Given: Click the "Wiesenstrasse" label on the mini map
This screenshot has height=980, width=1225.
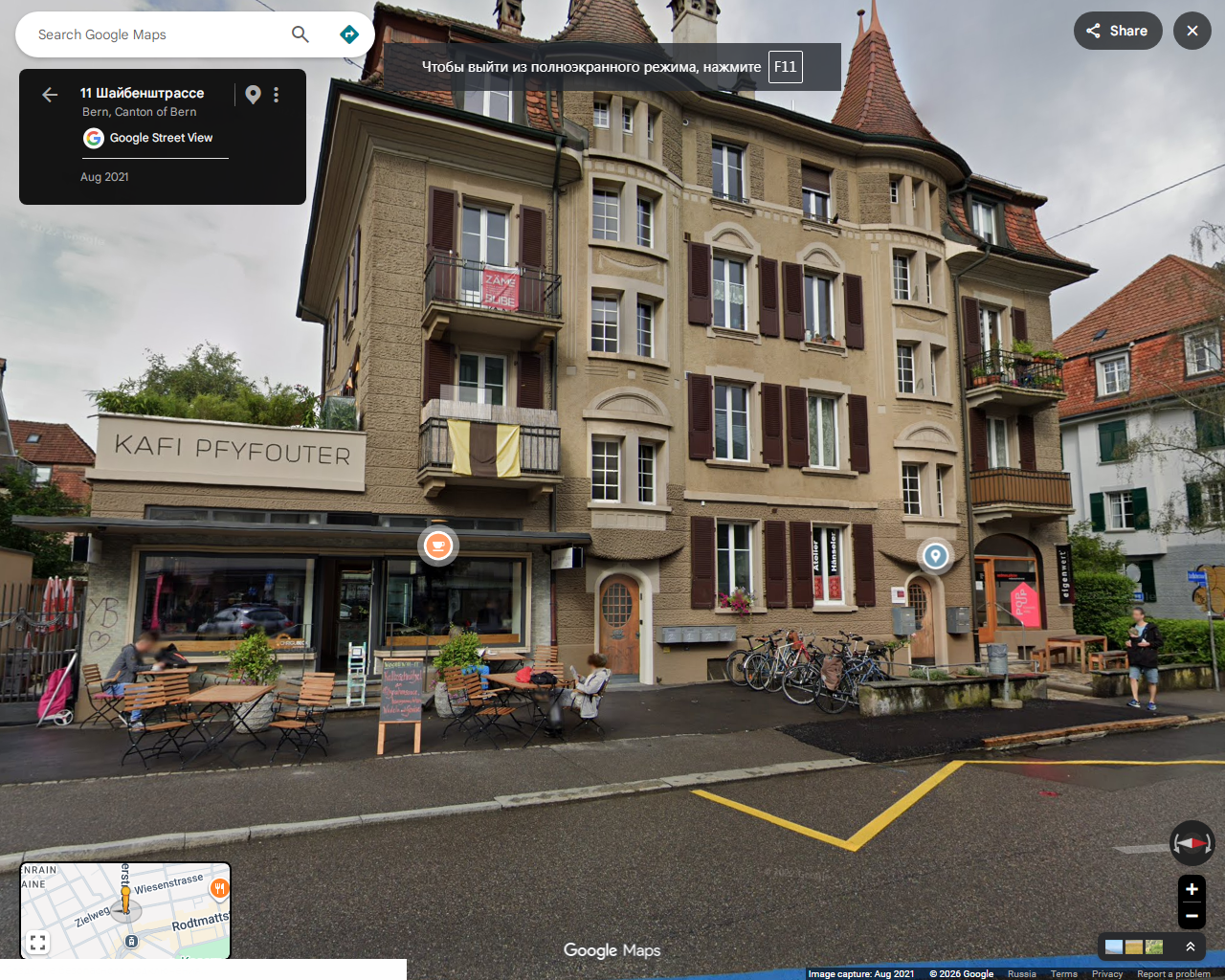Looking at the screenshot, I should click(168, 883).
